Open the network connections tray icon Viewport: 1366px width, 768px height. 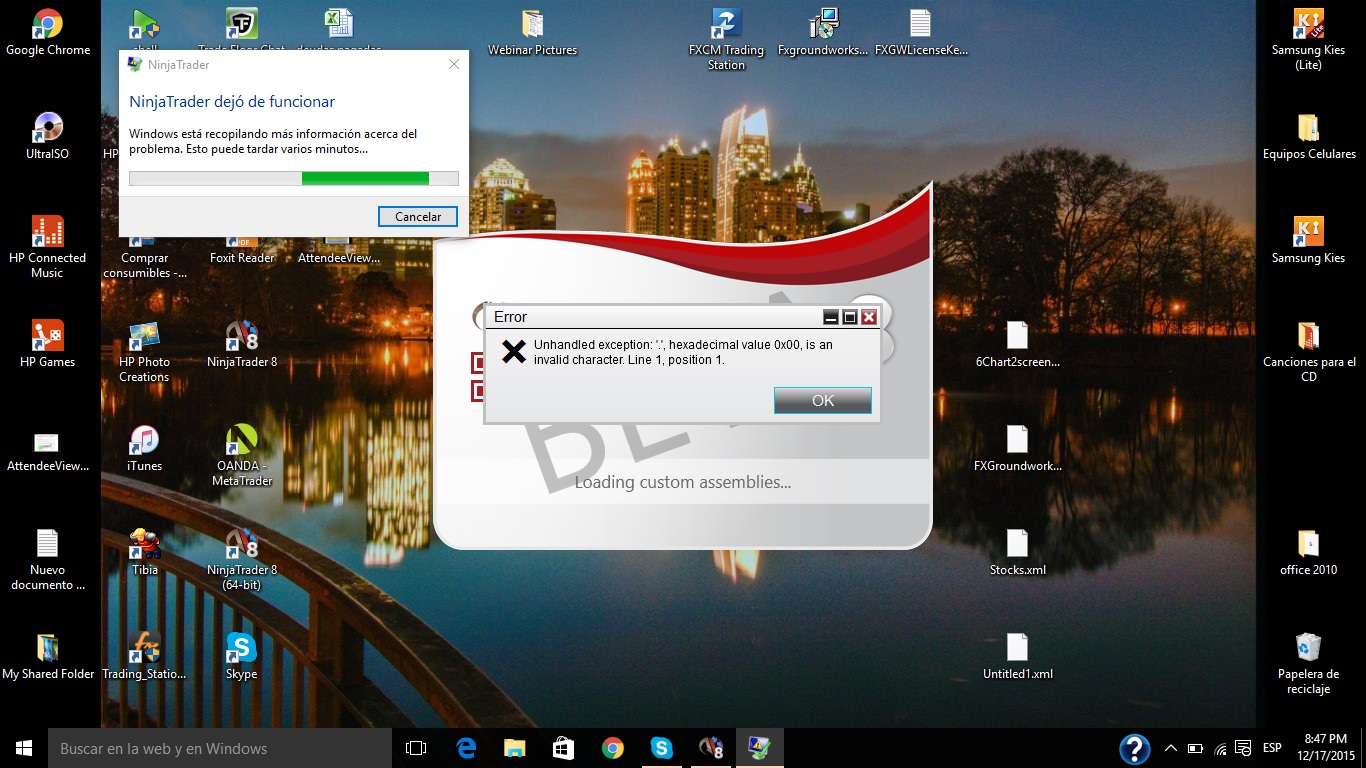pyautogui.click(x=1220, y=748)
